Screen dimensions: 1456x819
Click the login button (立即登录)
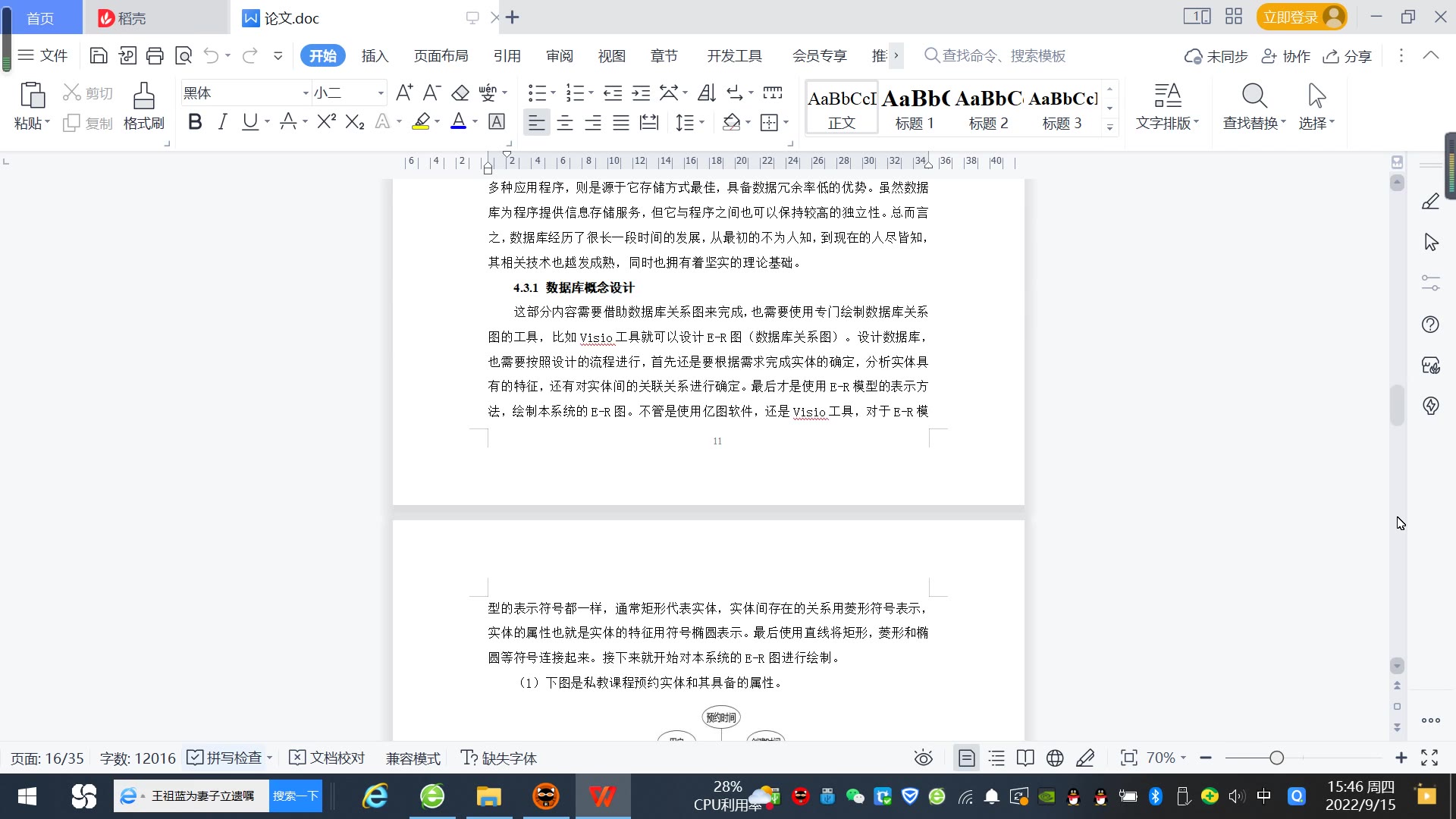tap(1301, 17)
